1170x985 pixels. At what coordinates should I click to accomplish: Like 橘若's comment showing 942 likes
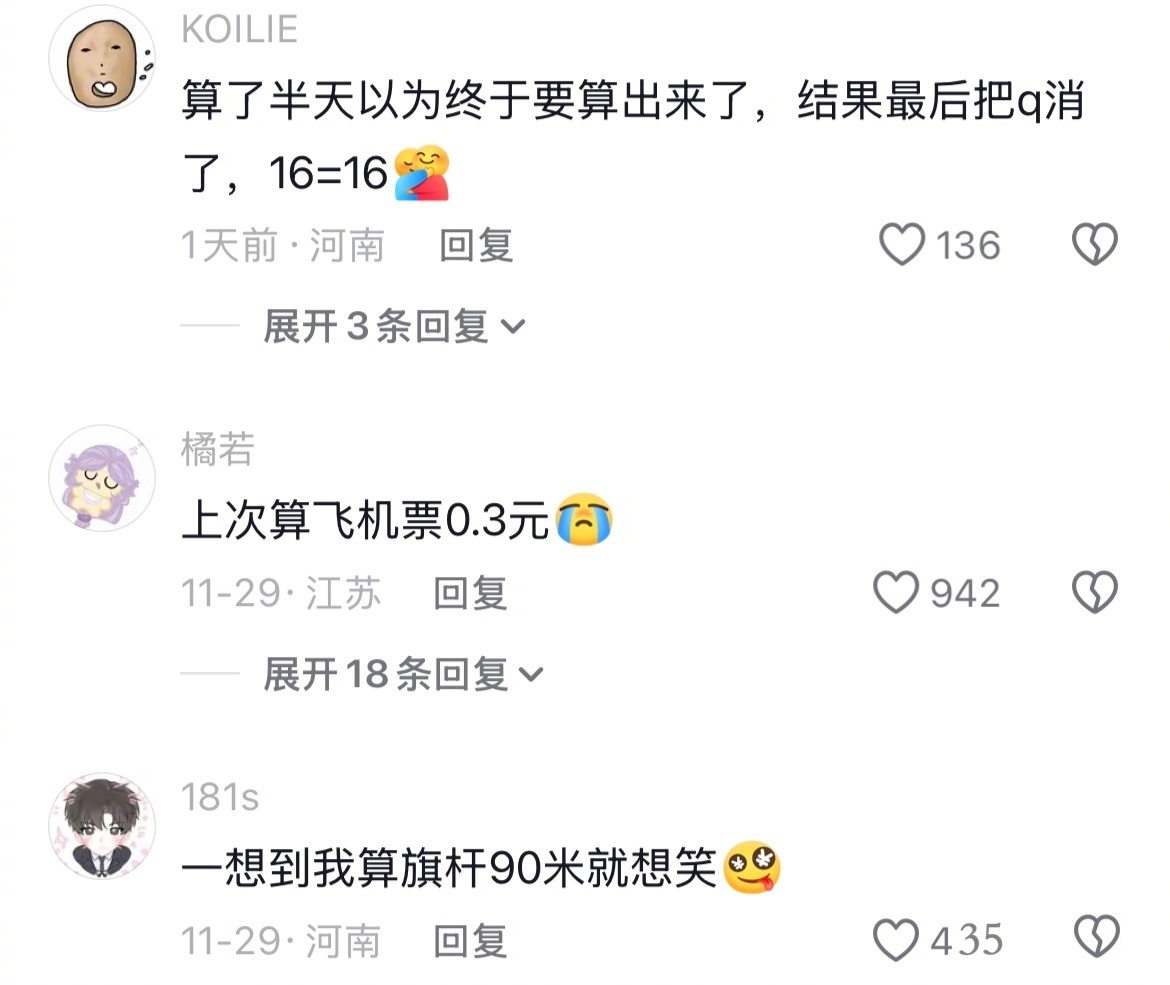click(896, 592)
